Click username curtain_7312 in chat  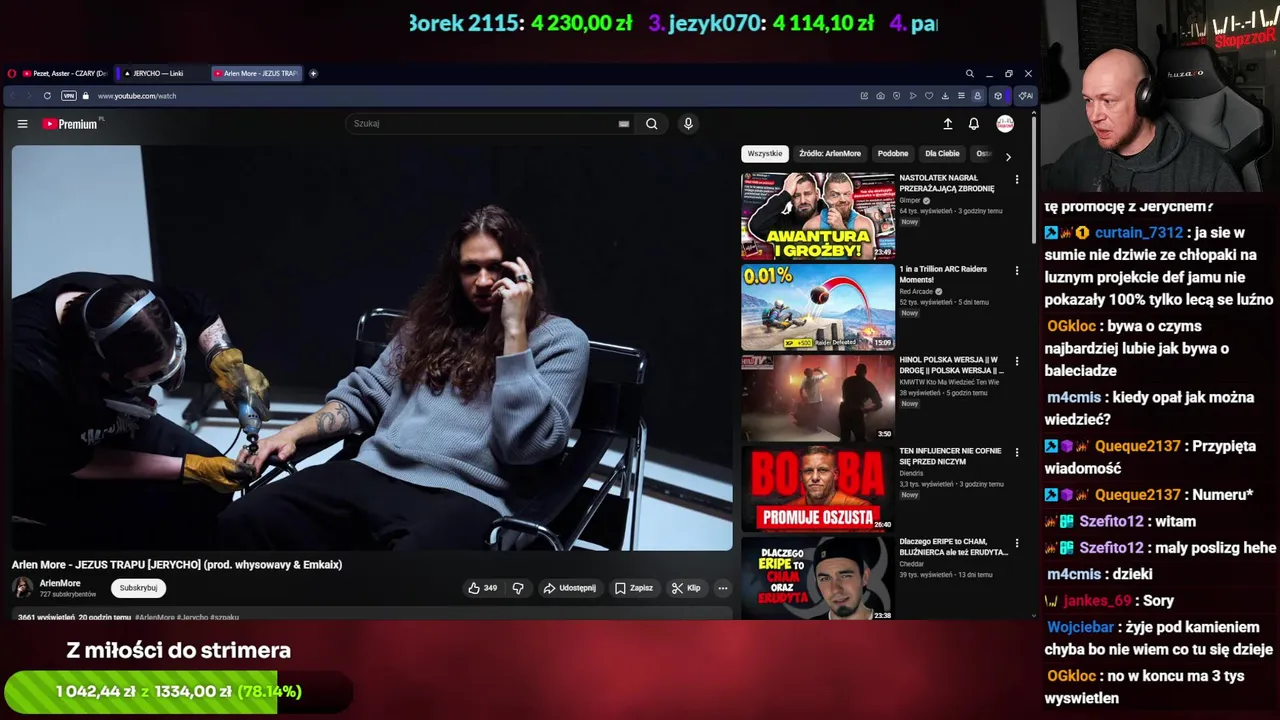(x=1139, y=232)
